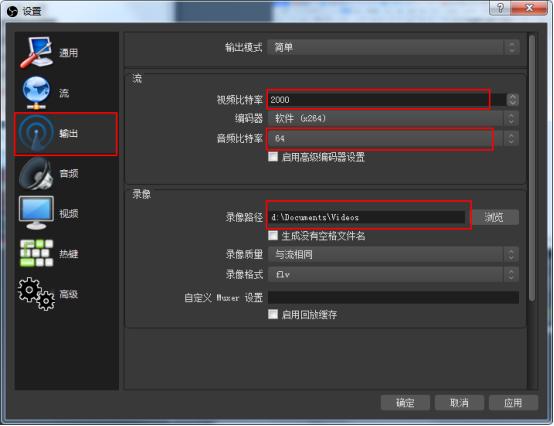Screen dimensions: 554x426
Task: Click the 录像路径 path input field
Action: point(366,217)
